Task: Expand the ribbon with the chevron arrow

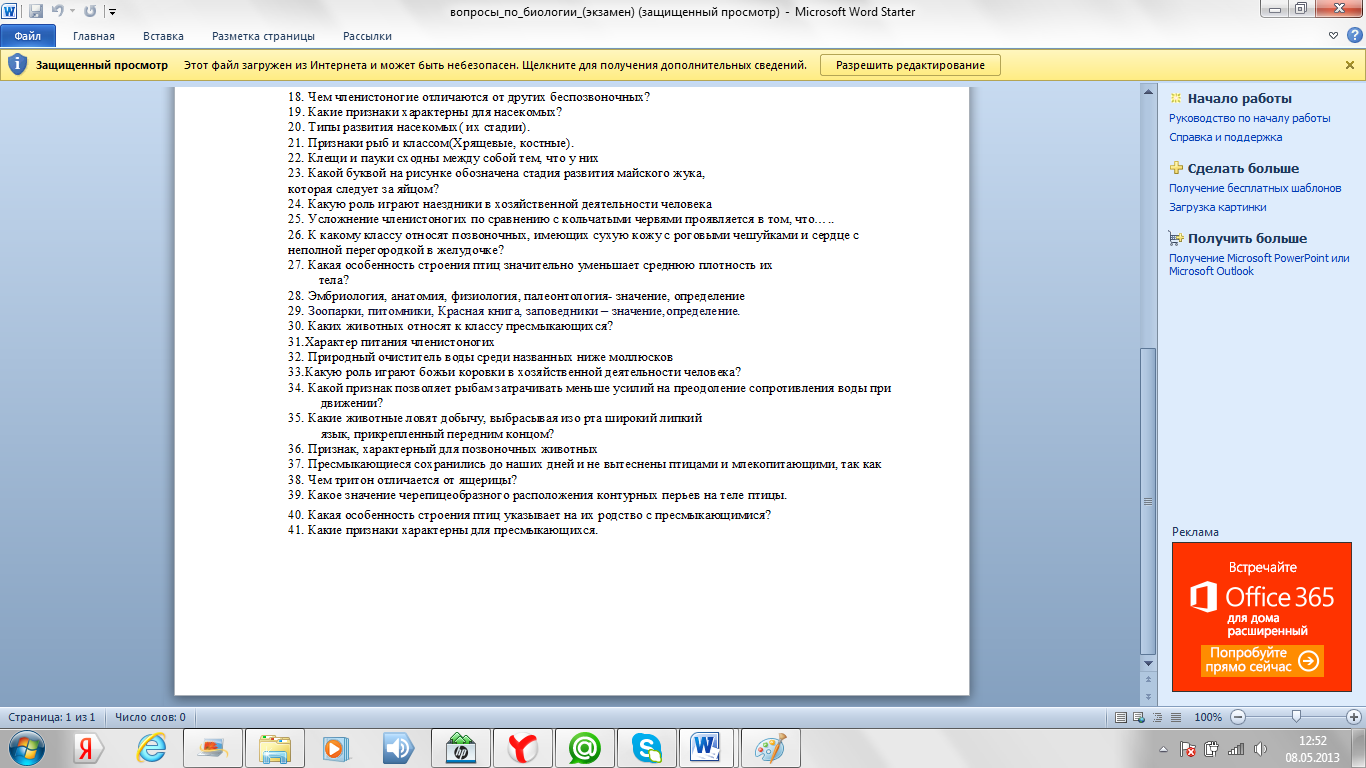Action: (x=1334, y=36)
